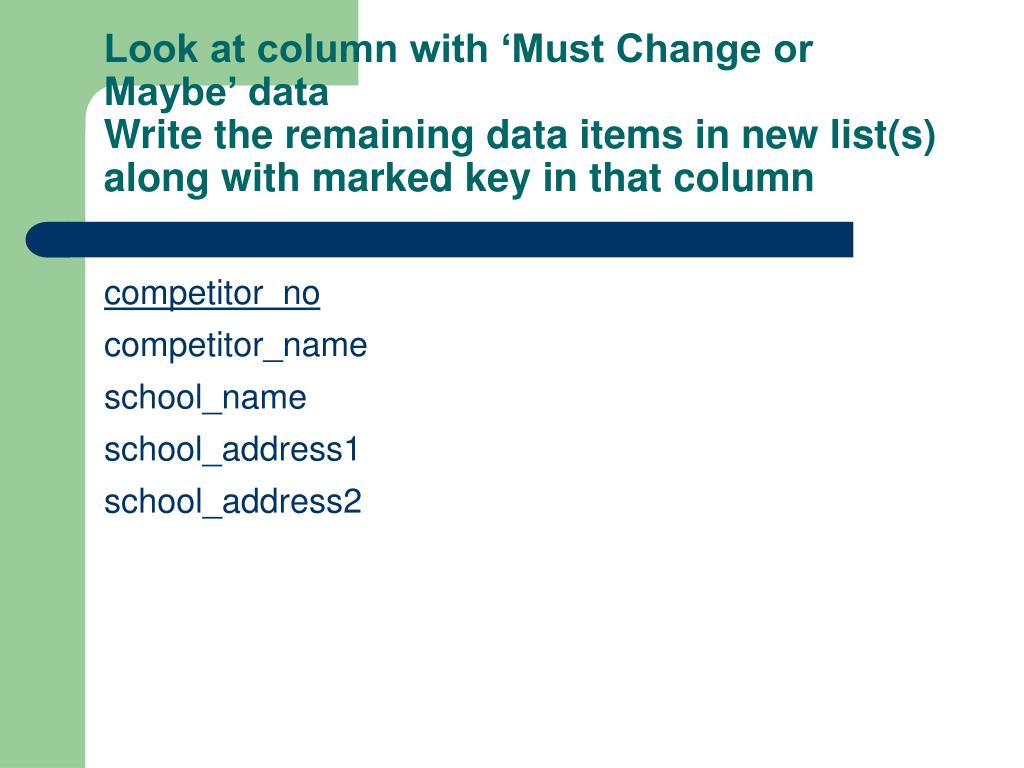Click the school_address2 entry

(x=232, y=502)
